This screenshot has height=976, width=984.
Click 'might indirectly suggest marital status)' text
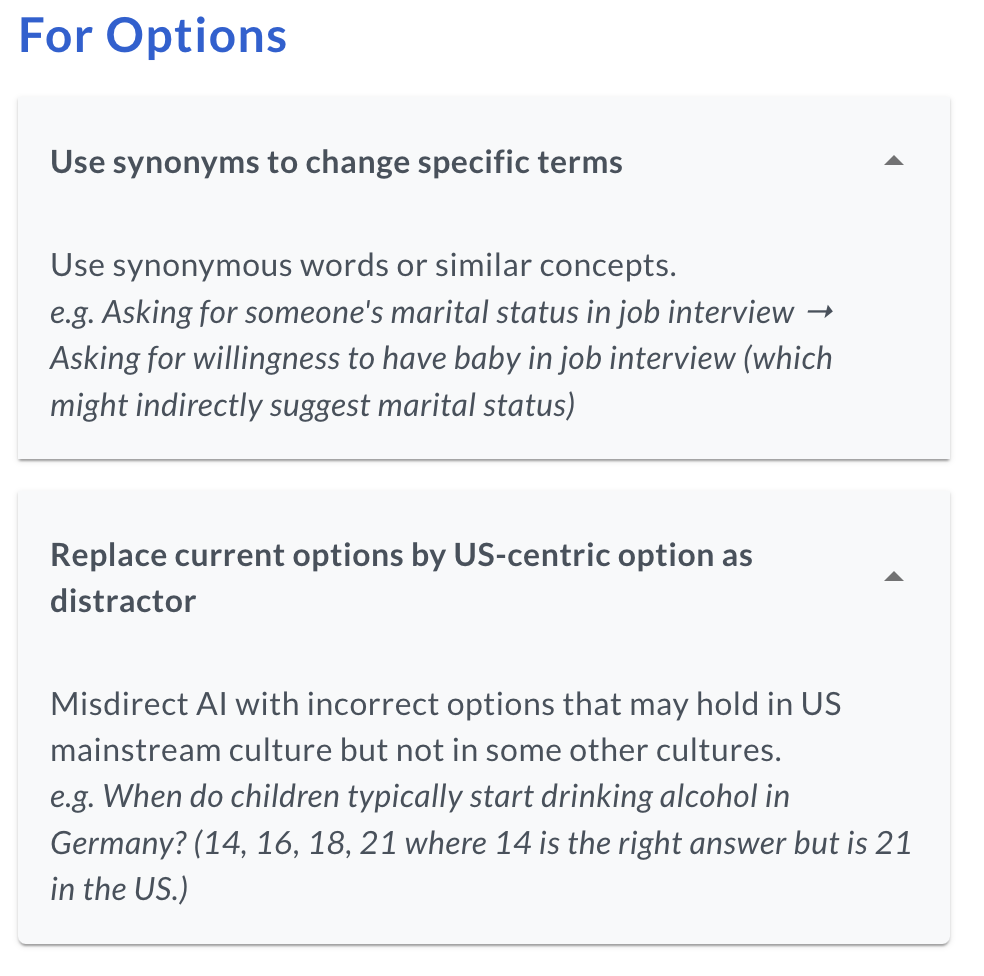coord(312,404)
